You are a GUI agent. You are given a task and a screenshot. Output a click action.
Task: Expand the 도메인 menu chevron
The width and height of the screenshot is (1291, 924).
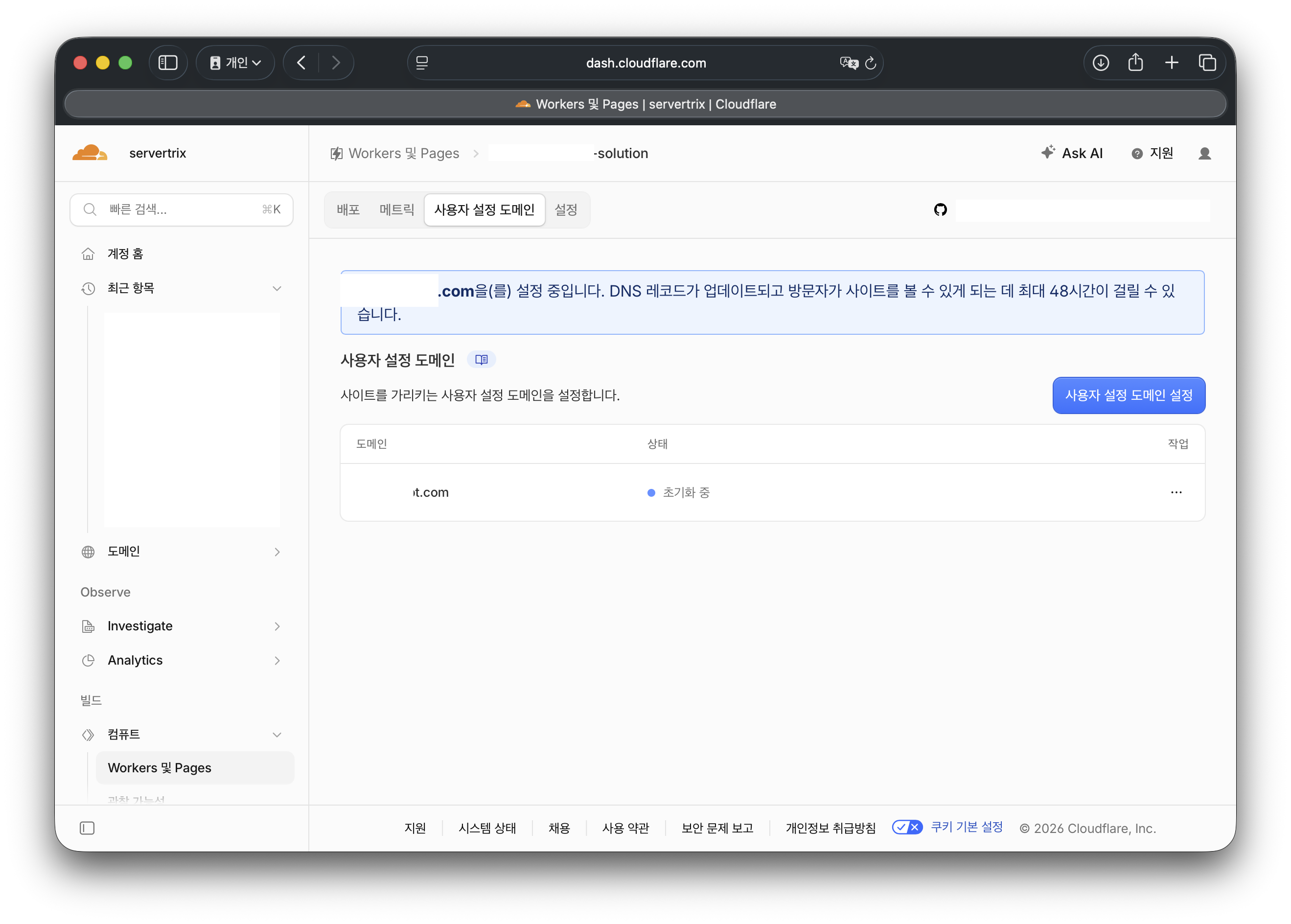[x=277, y=552]
